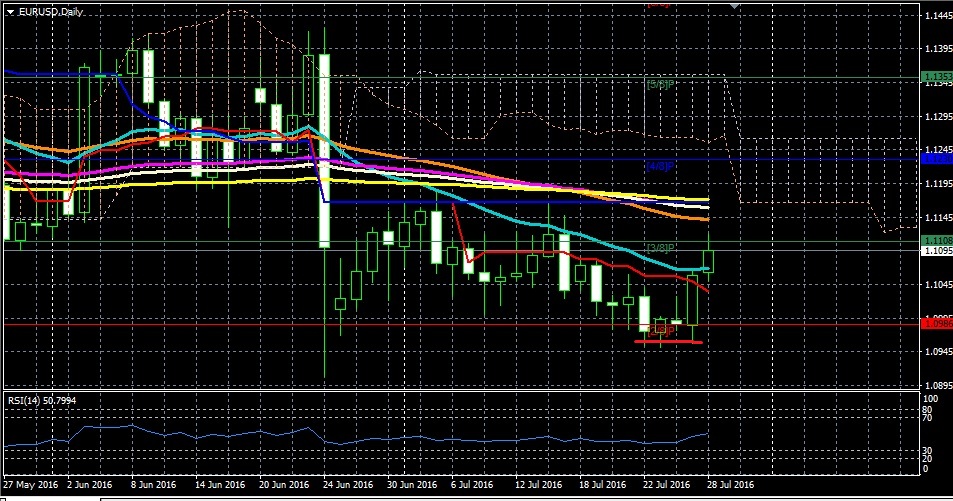Select the last candlestick on the chart
The image size is (953, 501).
click(x=708, y=260)
